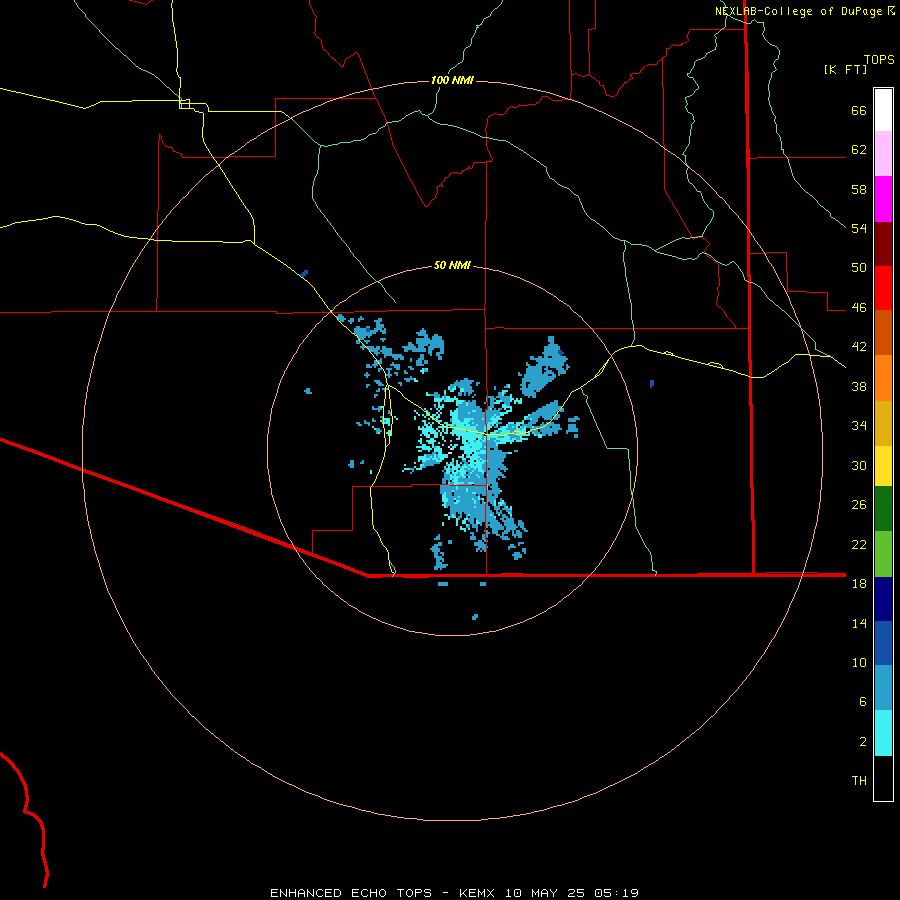Click legend value 38

point(859,386)
